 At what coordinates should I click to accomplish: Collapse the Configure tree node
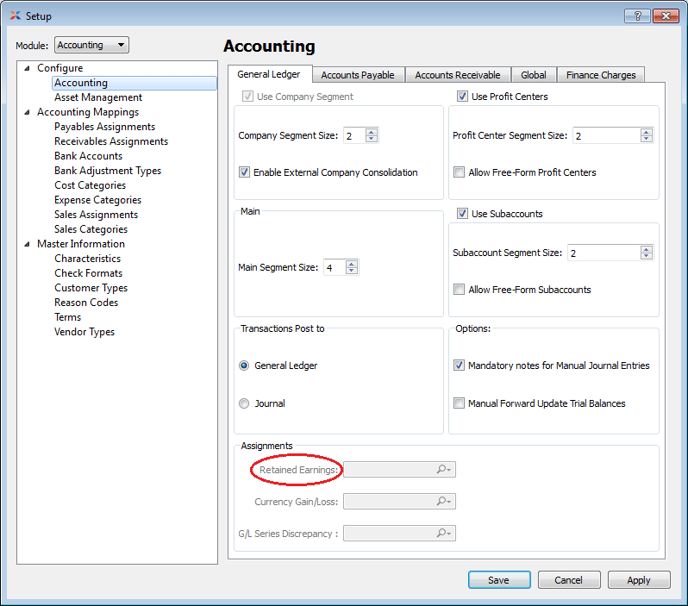click(26, 68)
